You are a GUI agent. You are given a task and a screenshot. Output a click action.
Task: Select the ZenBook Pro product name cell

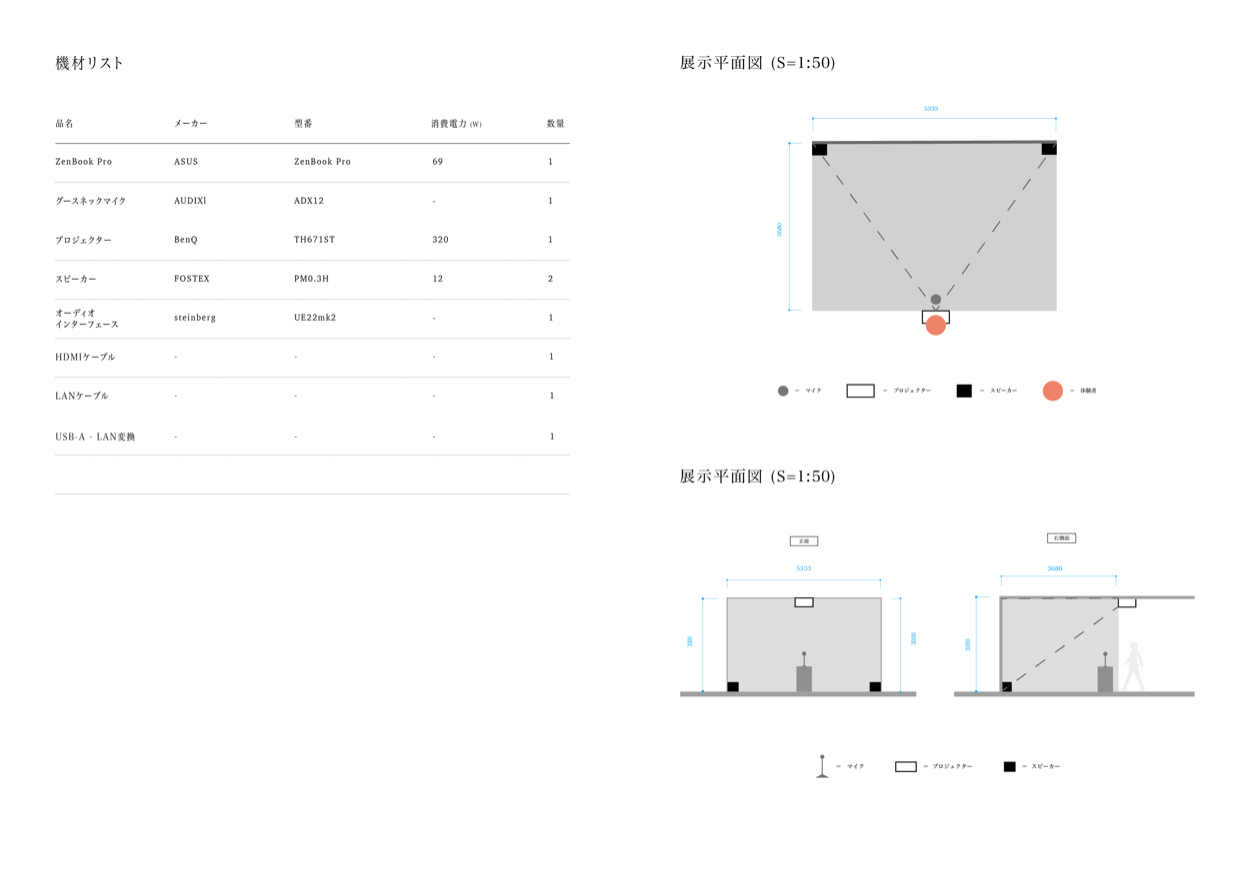pyautogui.click(x=83, y=161)
